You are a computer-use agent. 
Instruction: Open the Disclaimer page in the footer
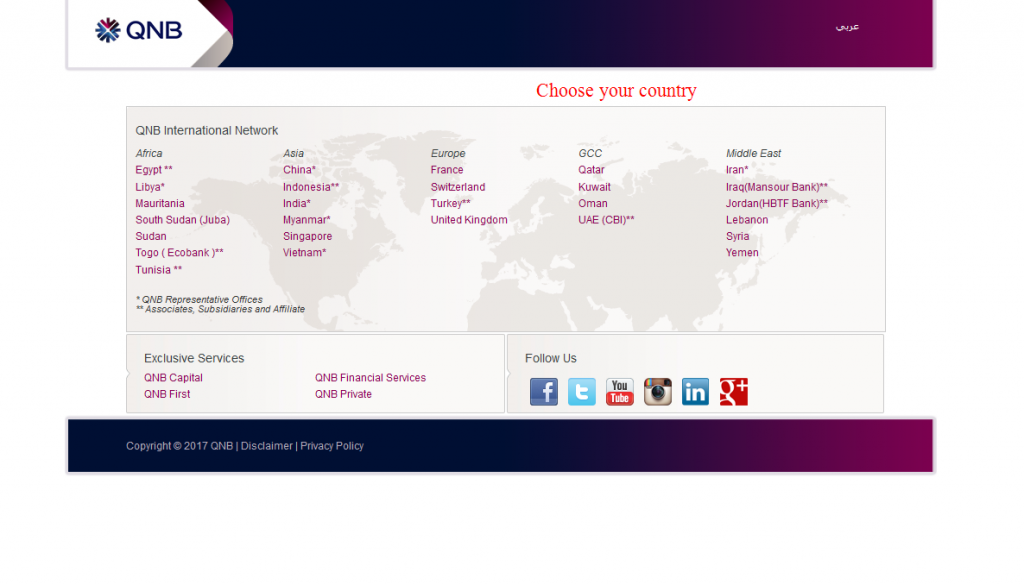[x=266, y=445]
